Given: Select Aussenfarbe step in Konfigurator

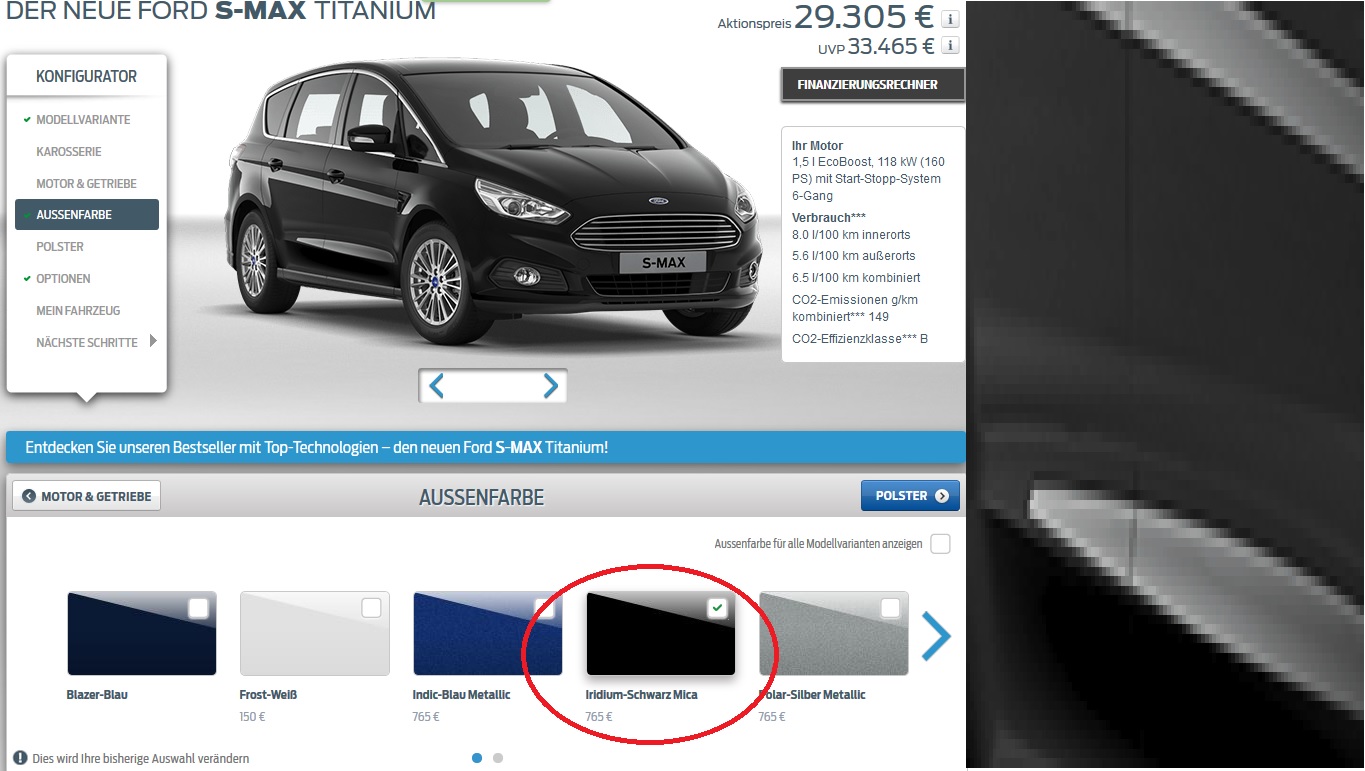Looking at the screenshot, I should [87, 215].
